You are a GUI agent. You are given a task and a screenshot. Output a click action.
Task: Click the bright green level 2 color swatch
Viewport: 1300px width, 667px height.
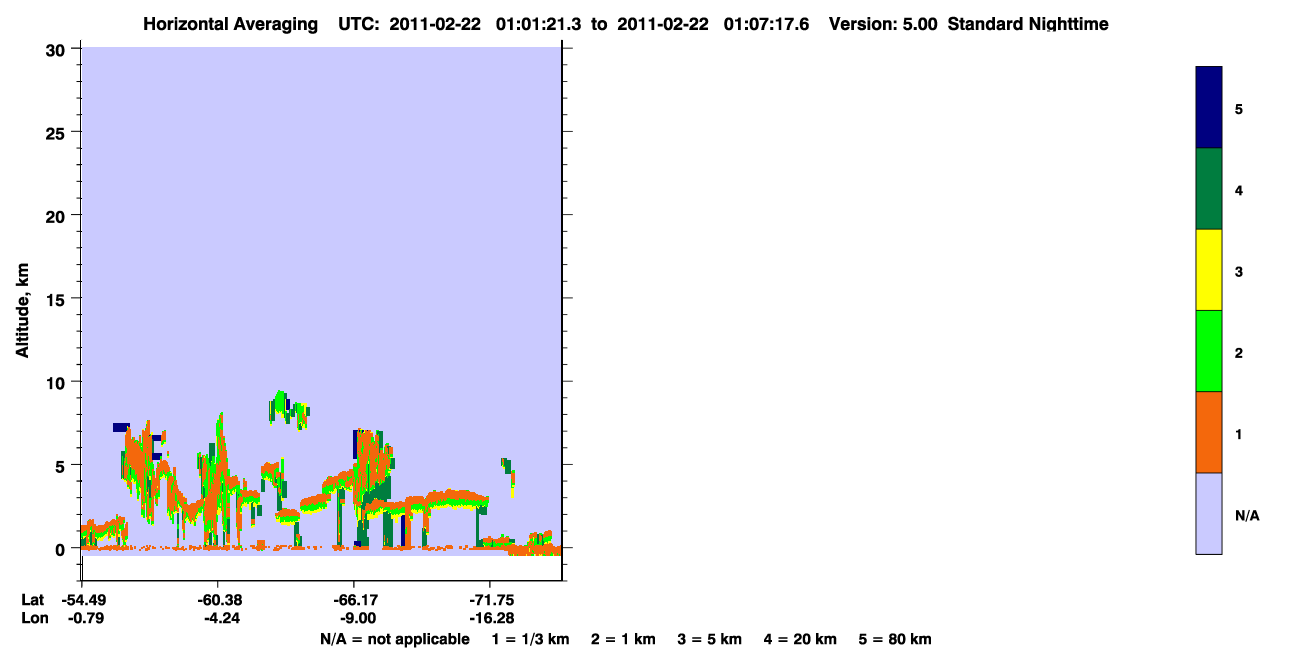[x=1208, y=351]
